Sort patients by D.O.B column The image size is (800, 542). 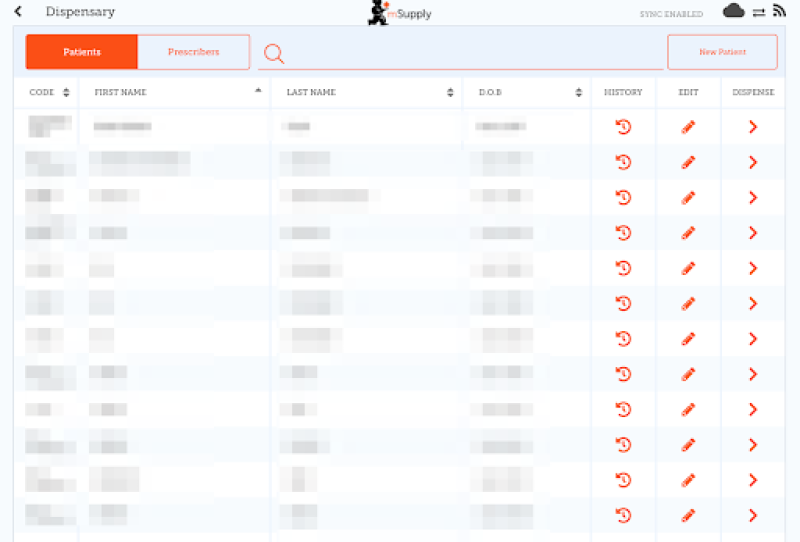click(526, 92)
